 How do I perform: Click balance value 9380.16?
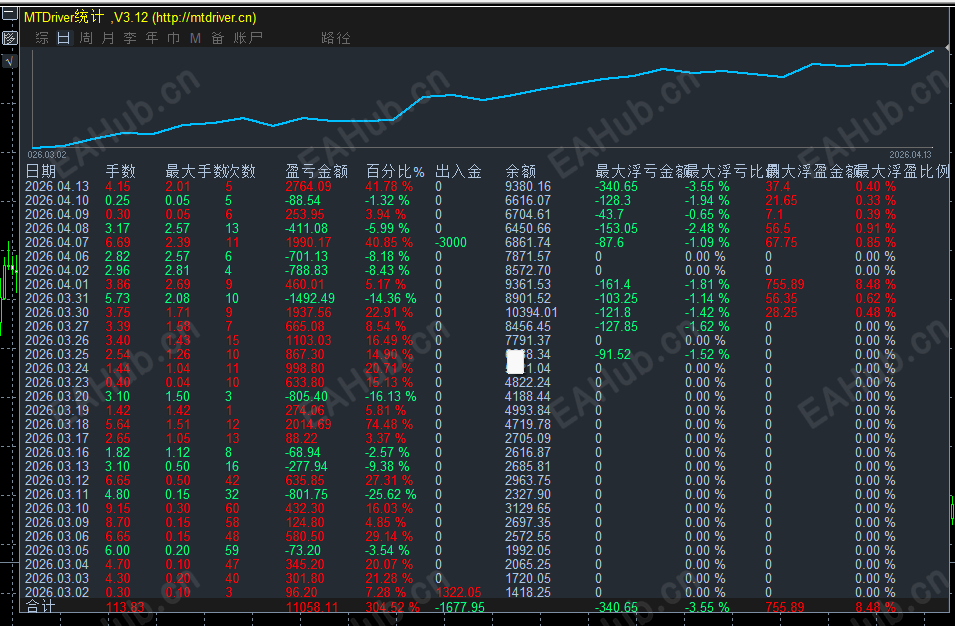527,186
